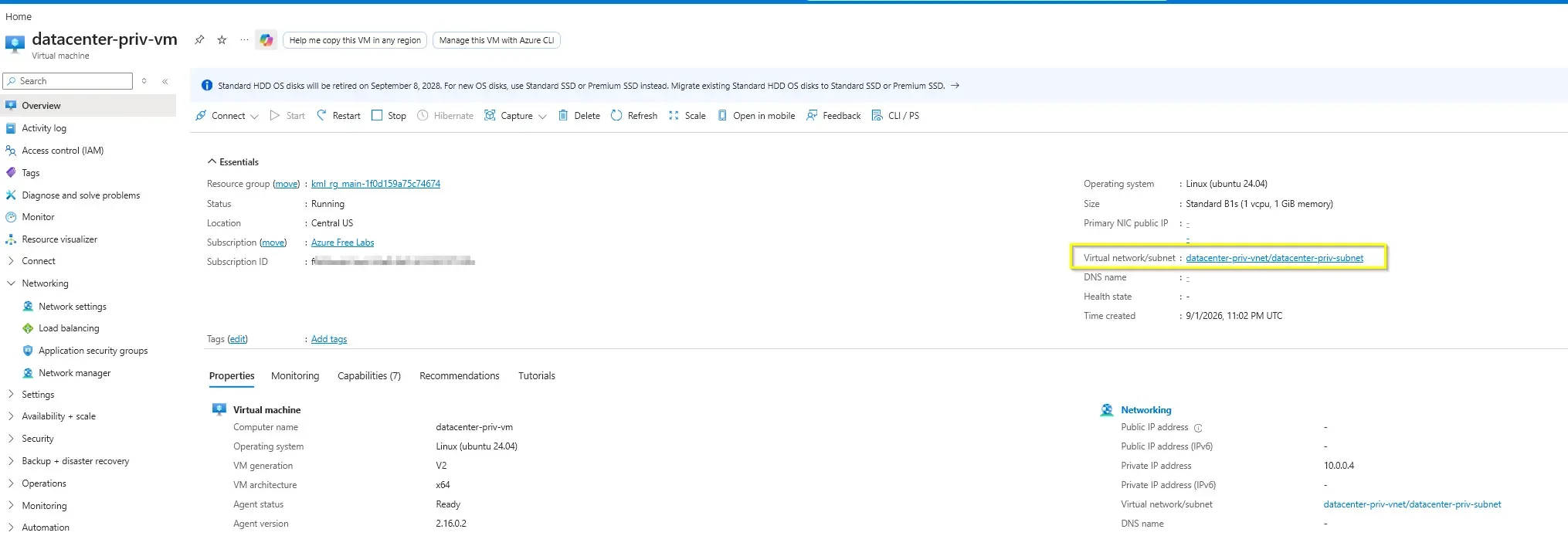Click the Start toolbar button
The image size is (1568, 536).
pos(287,116)
